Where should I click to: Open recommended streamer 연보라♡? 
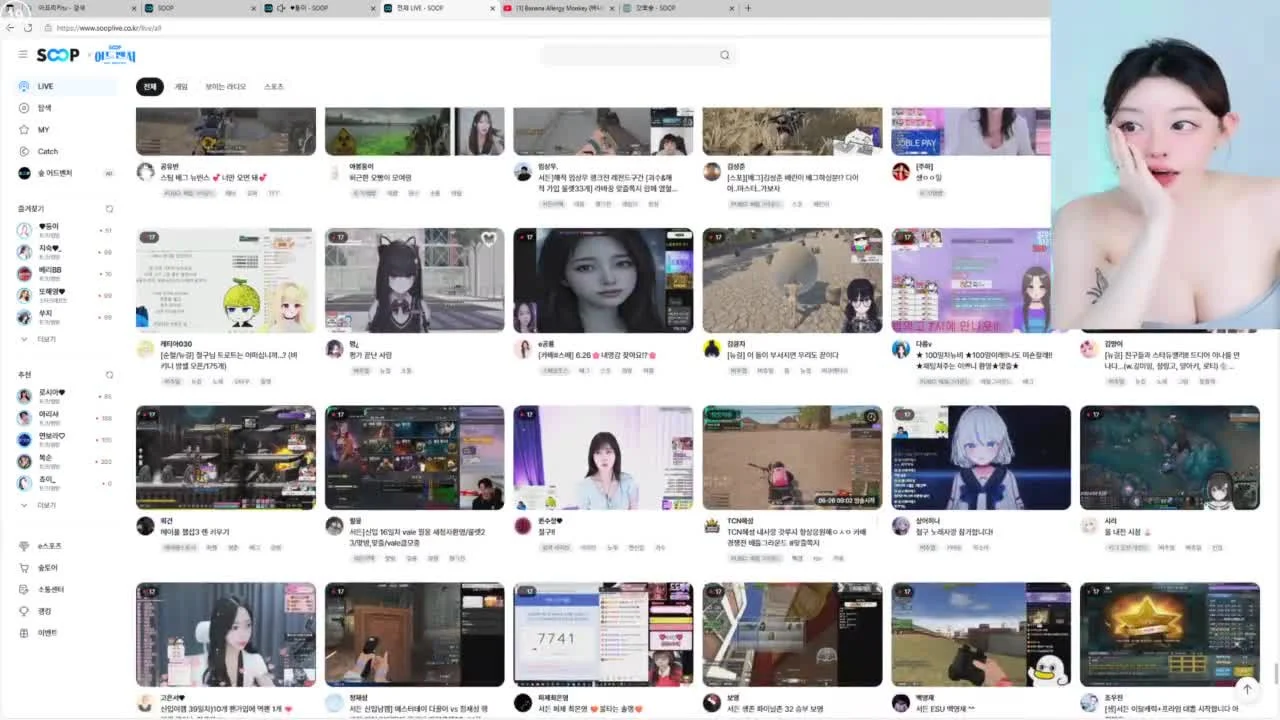coord(62,439)
